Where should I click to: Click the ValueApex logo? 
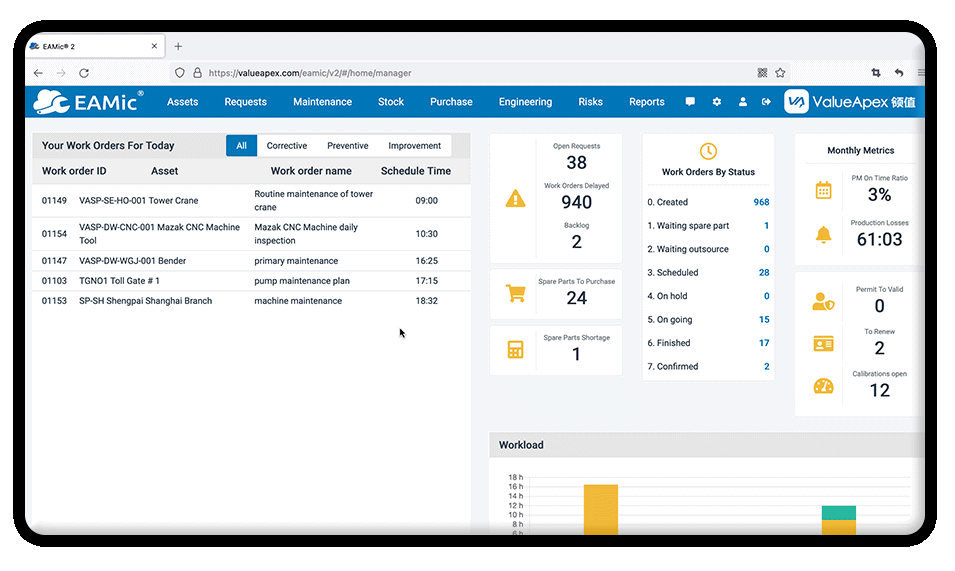850,102
